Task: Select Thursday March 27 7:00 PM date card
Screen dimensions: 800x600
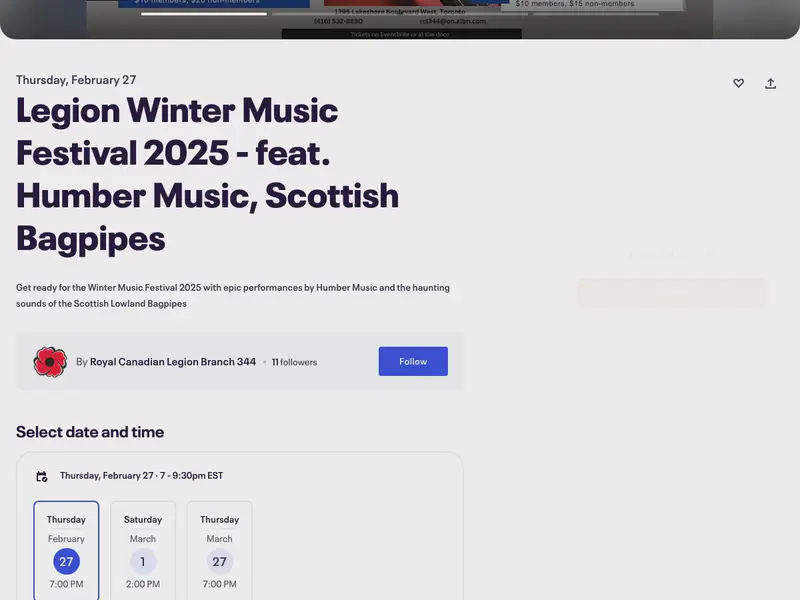Action: tap(219, 551)
